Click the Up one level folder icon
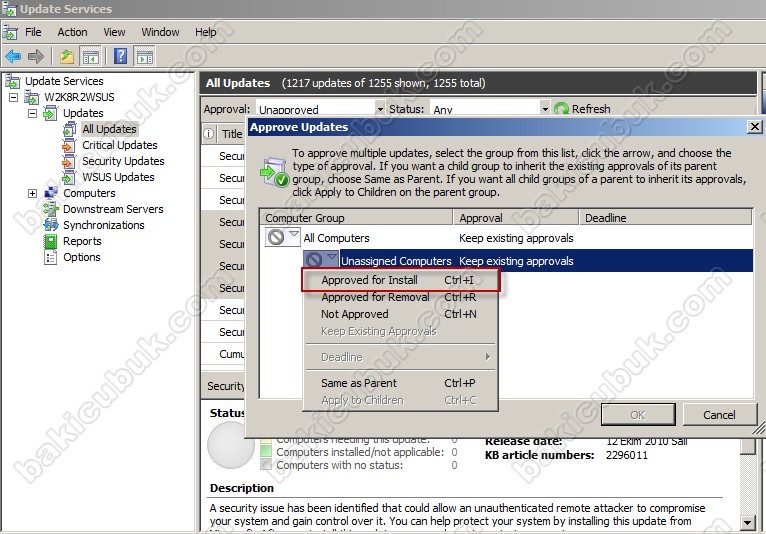The height and width of the screenshot is (534, 766). (66, 56)
